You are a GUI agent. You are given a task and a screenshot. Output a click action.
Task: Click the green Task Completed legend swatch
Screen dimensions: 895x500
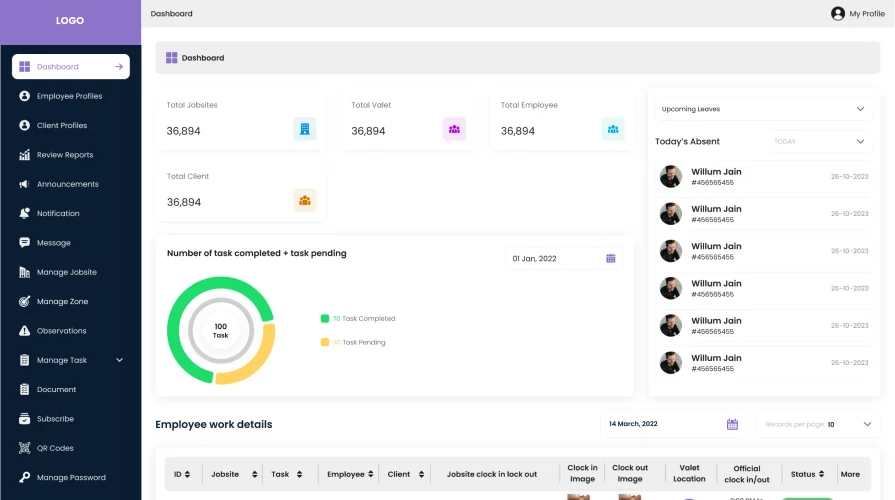tap(325, 319)
